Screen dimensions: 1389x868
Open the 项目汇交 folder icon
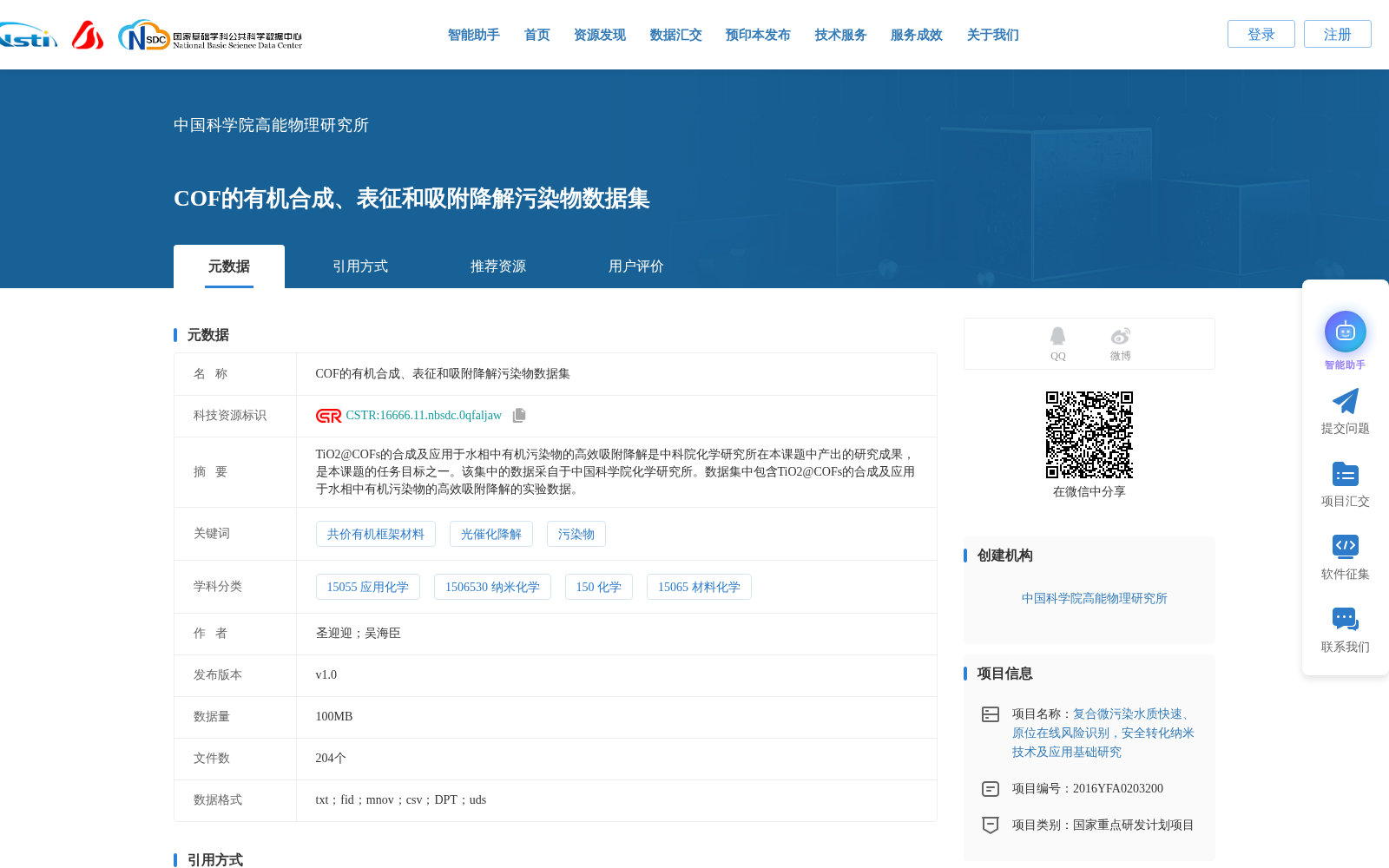(x=1345, y=474)
